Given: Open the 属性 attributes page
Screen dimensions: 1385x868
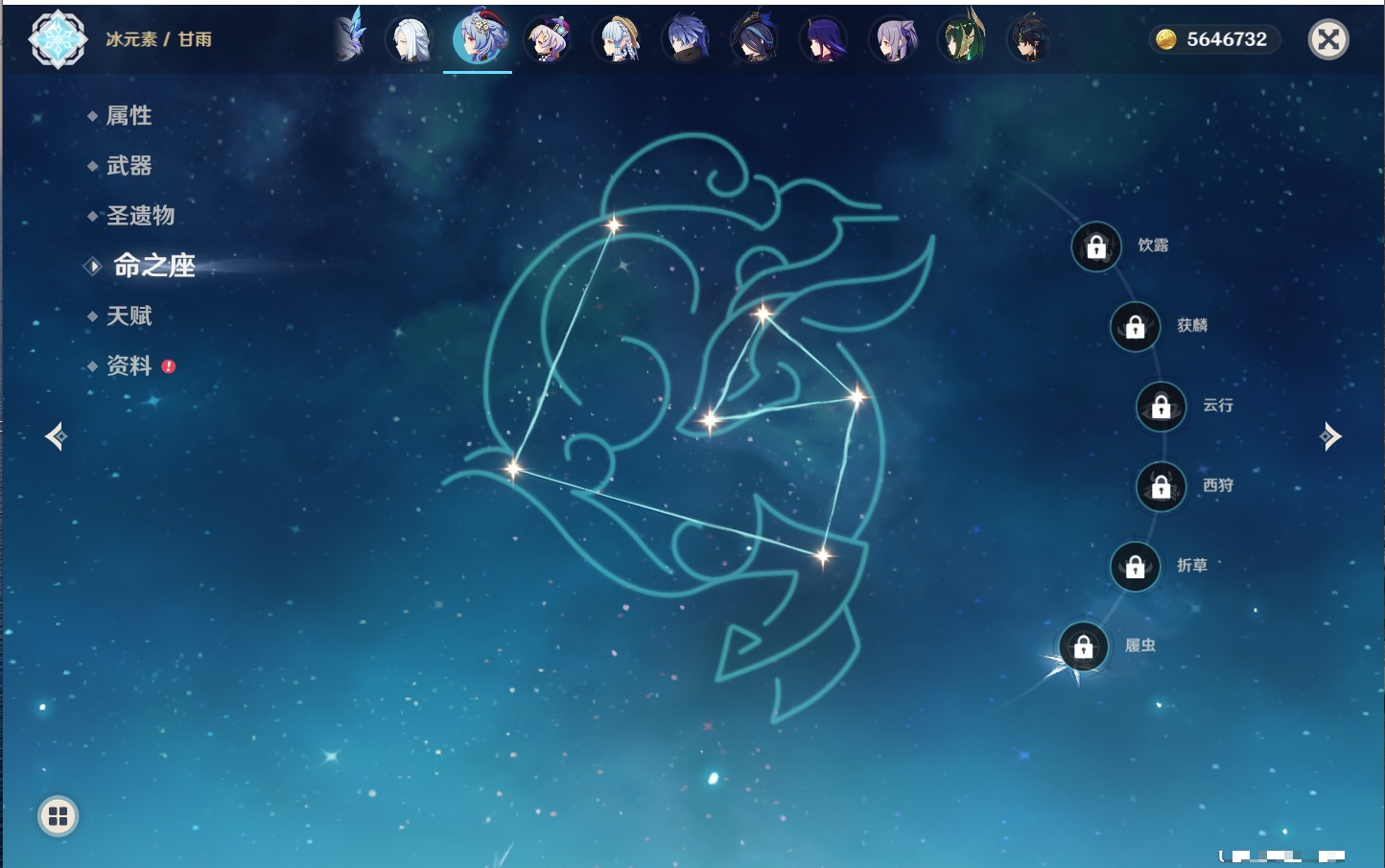Looking at the screenshot, I should [129, 116].
